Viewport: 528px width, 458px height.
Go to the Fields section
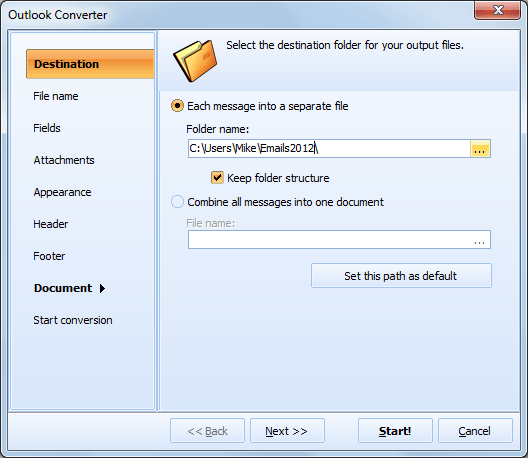coord(47,128)
